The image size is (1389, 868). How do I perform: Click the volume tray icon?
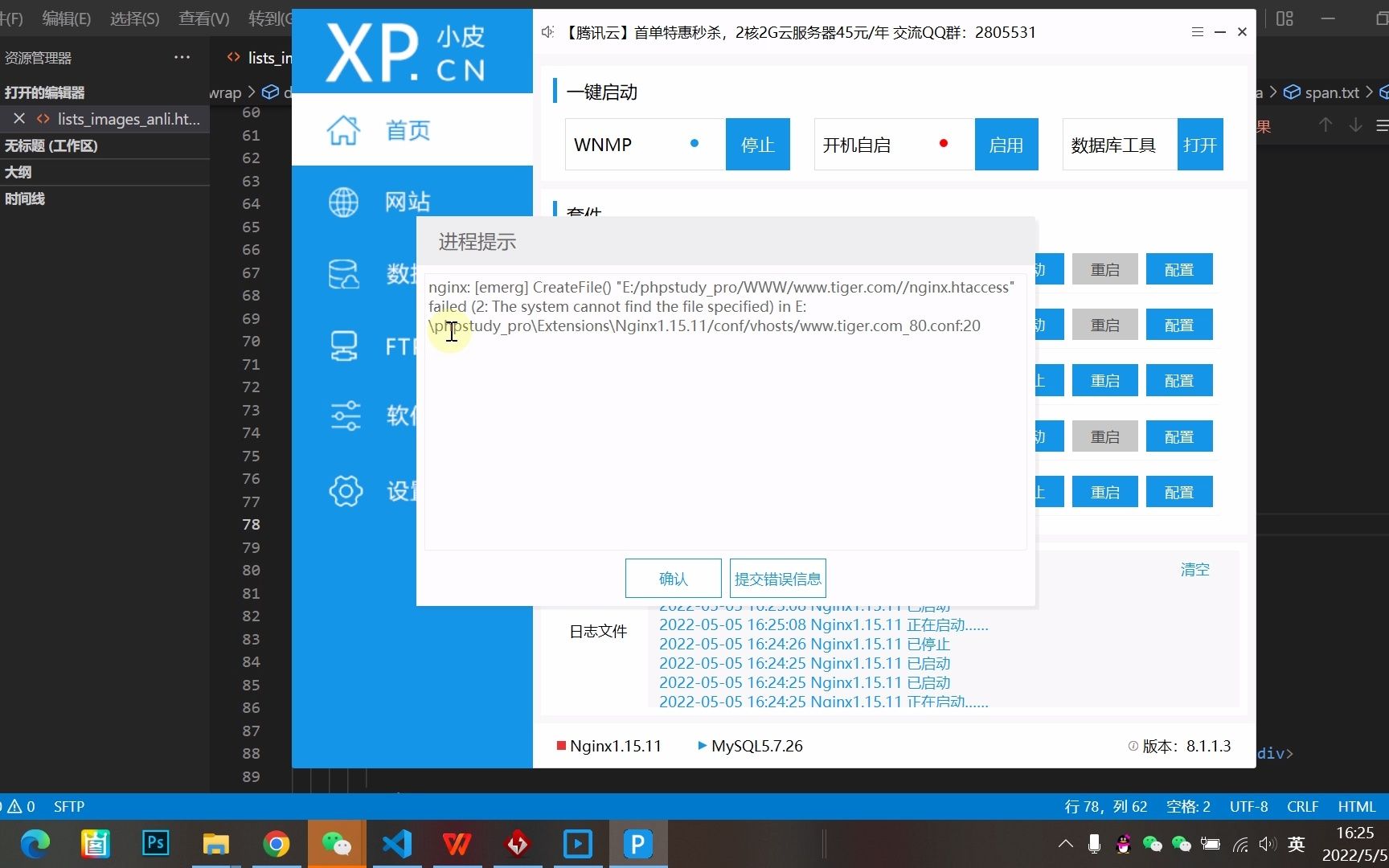click(1268, 844)
